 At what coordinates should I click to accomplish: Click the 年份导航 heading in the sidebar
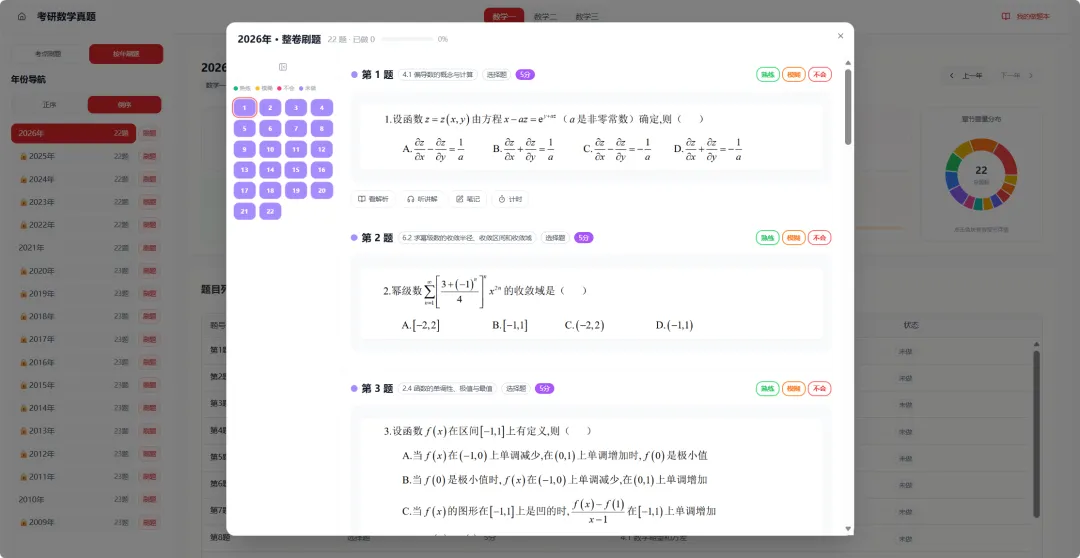pyautogui.click(x=28, y=80)
